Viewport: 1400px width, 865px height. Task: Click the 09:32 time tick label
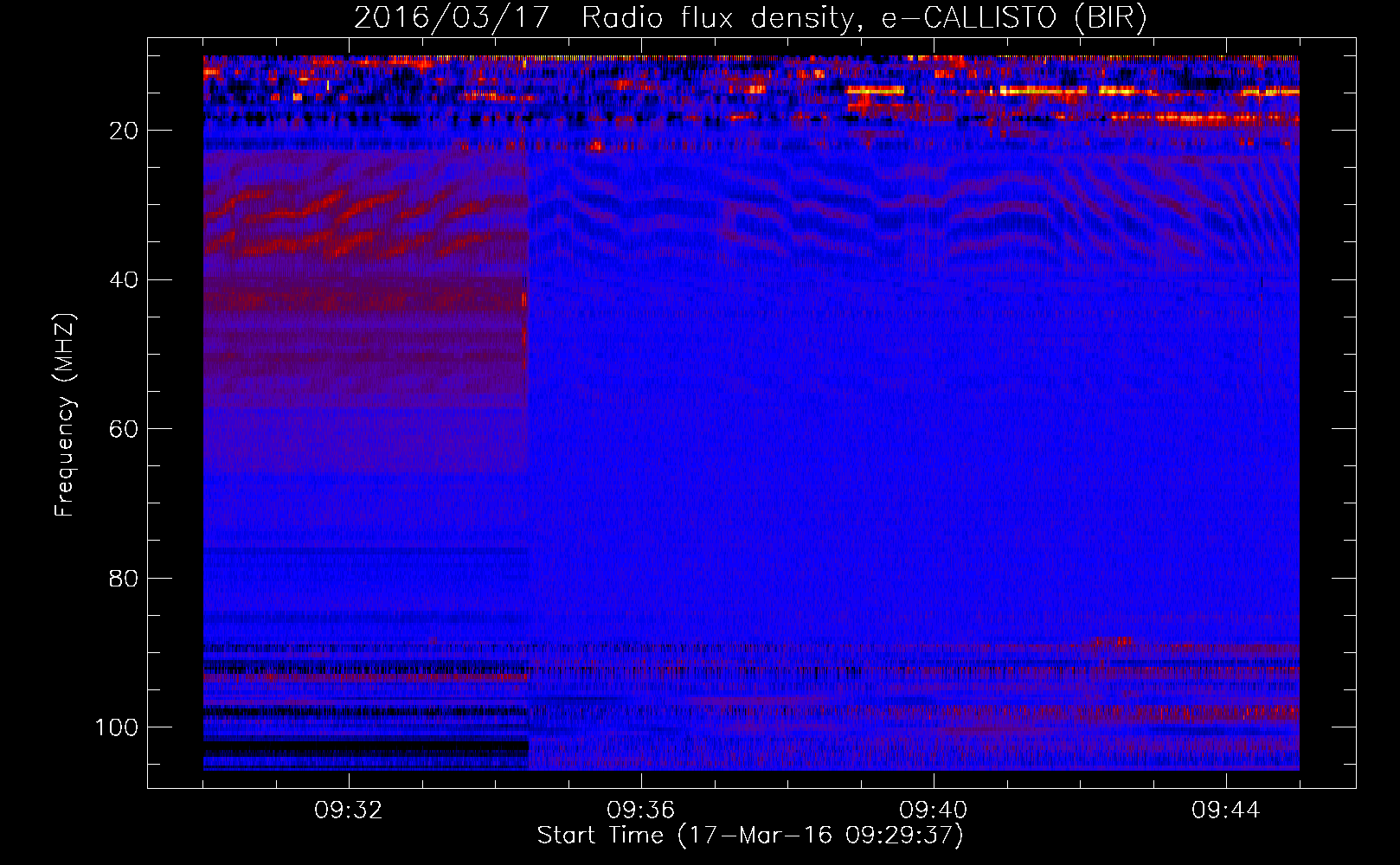349,811
